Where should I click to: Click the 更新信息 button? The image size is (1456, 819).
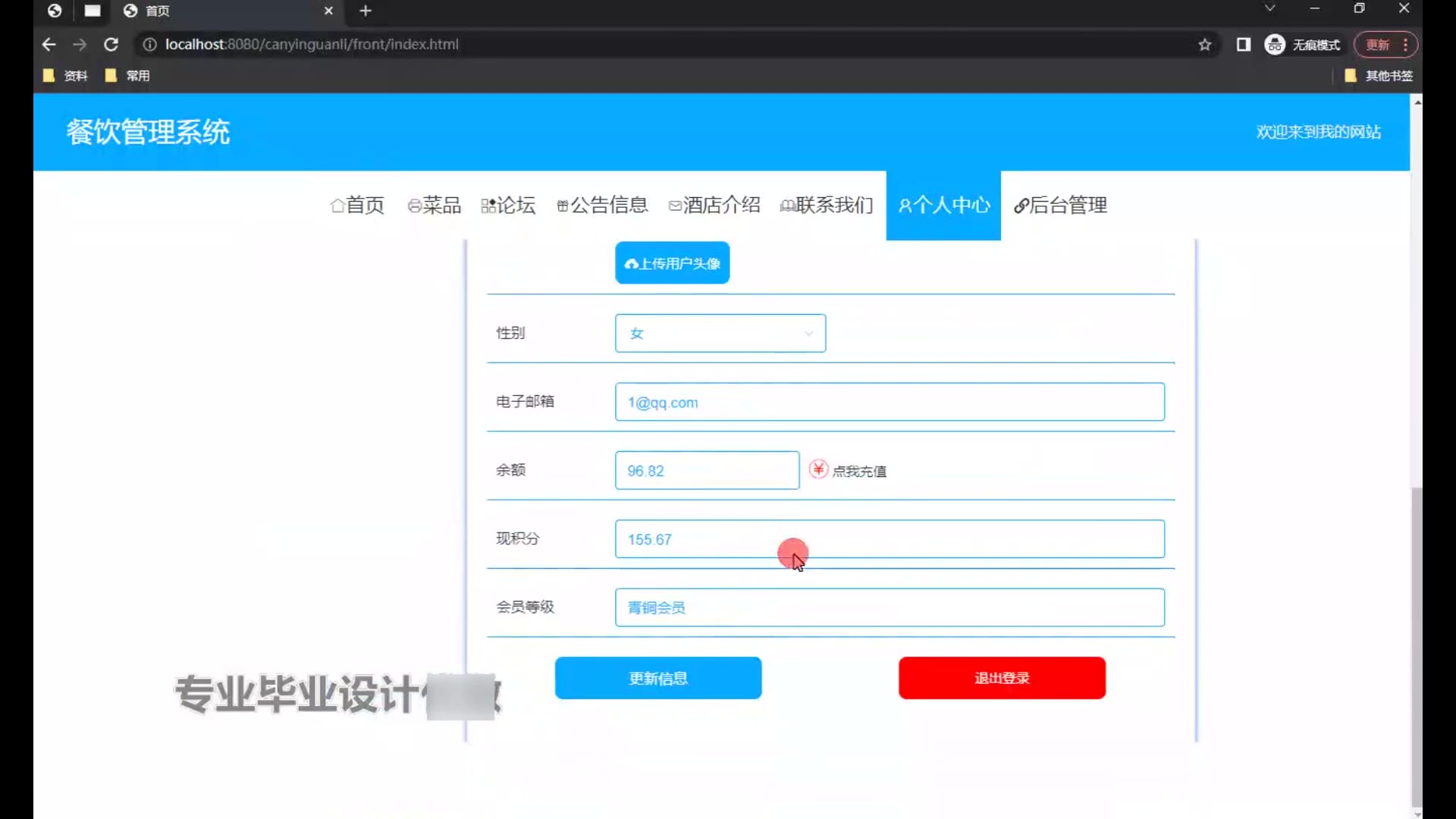click(x=657, y=678)
